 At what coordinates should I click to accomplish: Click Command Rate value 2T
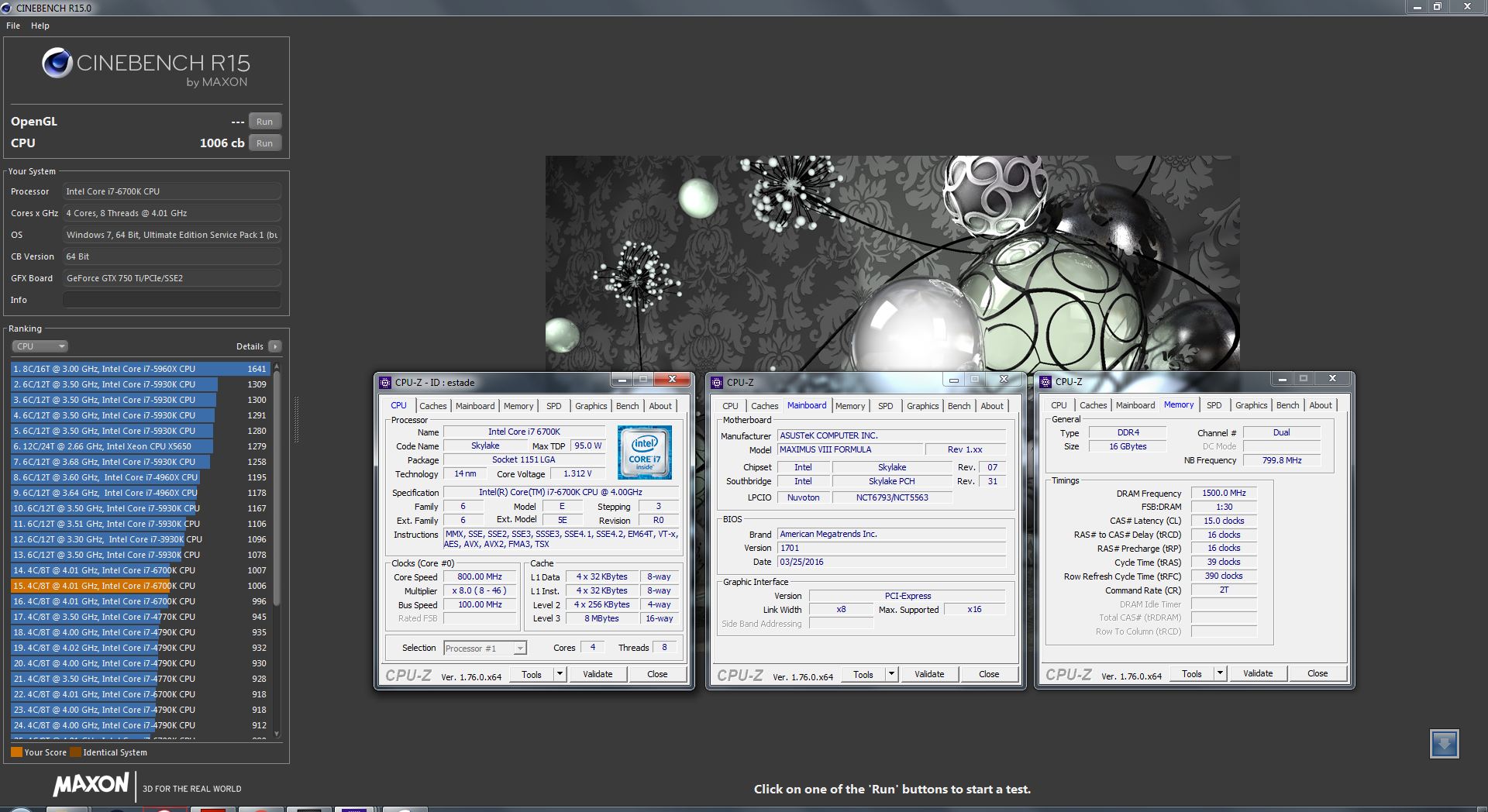point(1224,590)
